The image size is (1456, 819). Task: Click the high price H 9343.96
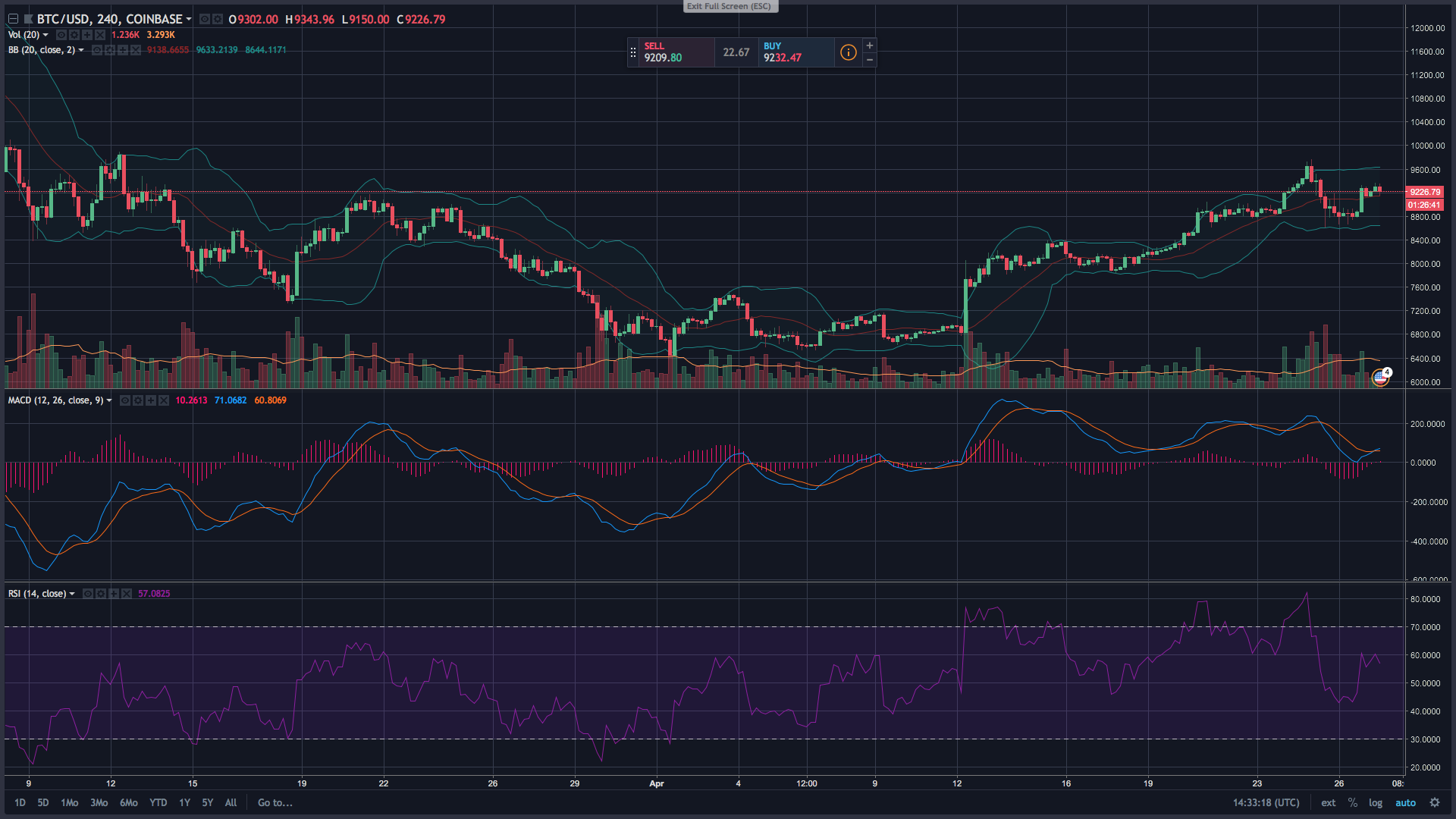(309, 19)
